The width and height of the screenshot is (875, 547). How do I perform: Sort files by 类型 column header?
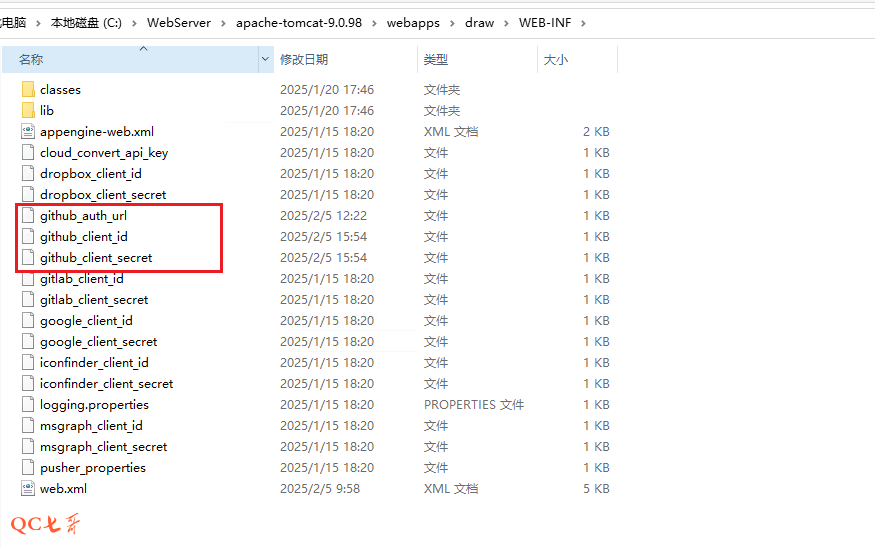point(436,60)
